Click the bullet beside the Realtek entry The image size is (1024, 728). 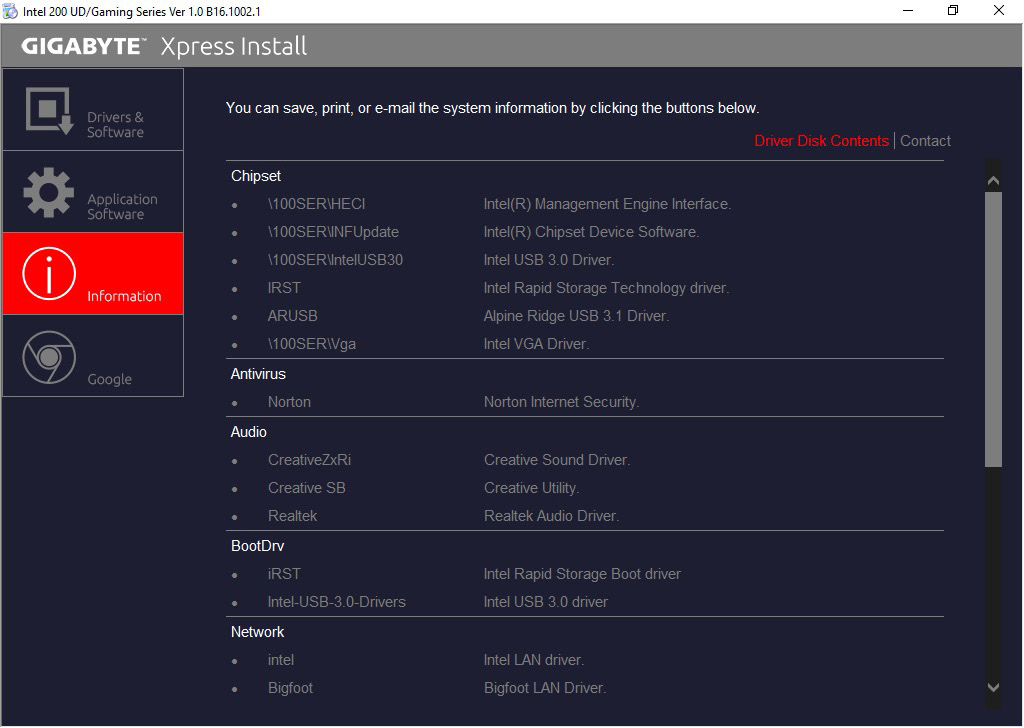[237, 516]
